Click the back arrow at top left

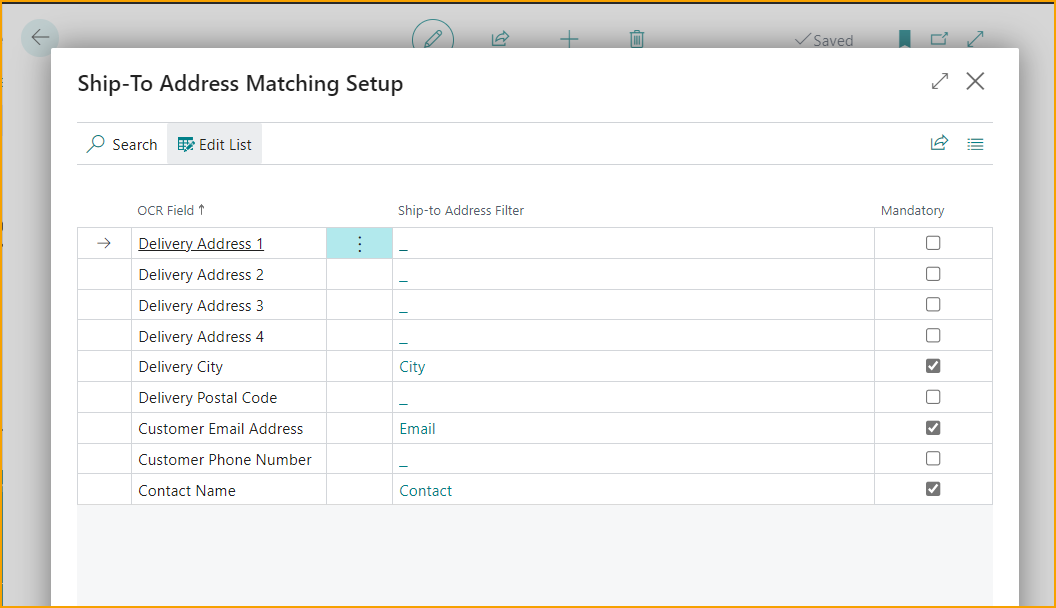click(39, 38)
